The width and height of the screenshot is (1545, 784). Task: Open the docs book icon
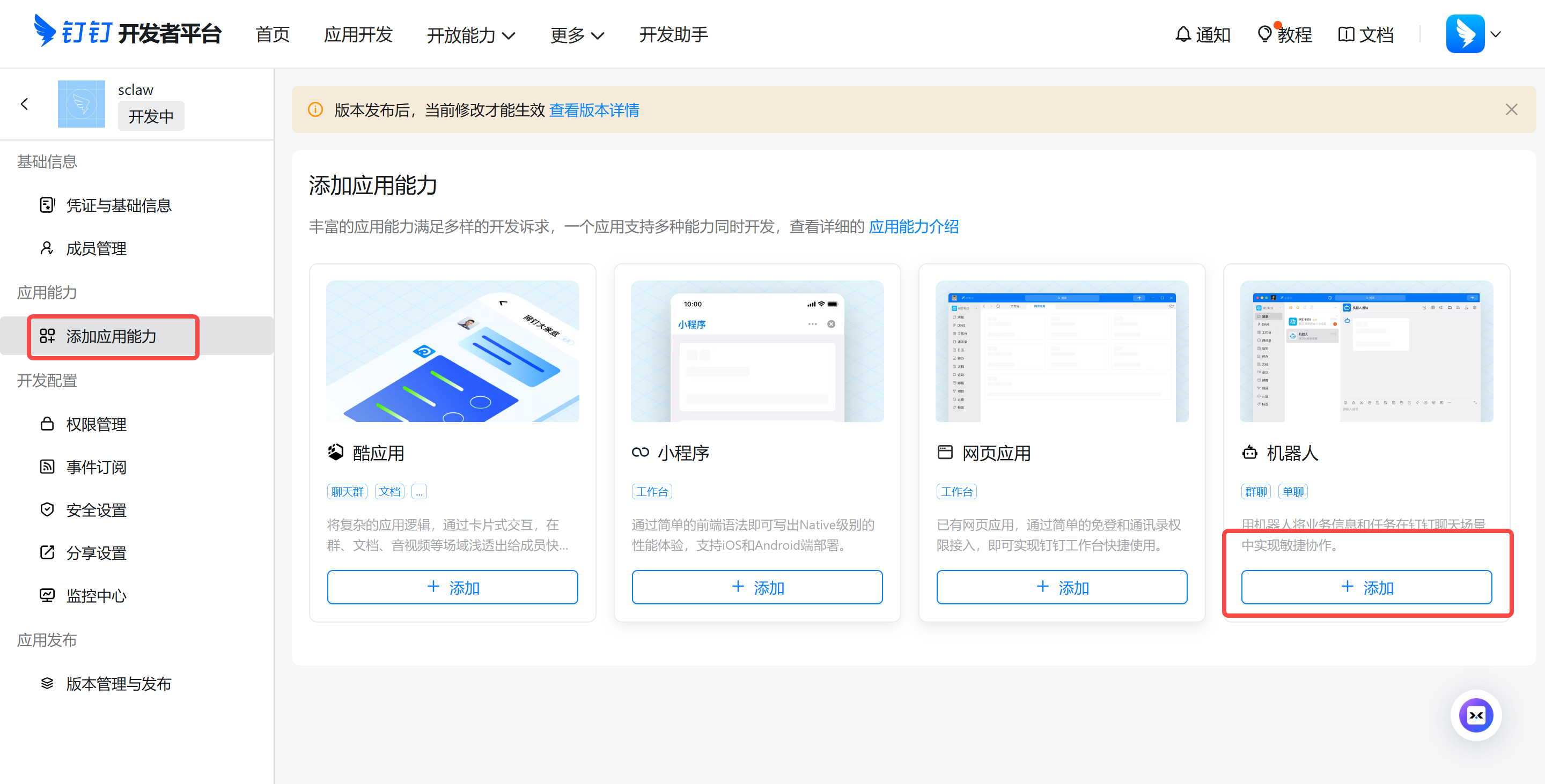point(1346,34)
